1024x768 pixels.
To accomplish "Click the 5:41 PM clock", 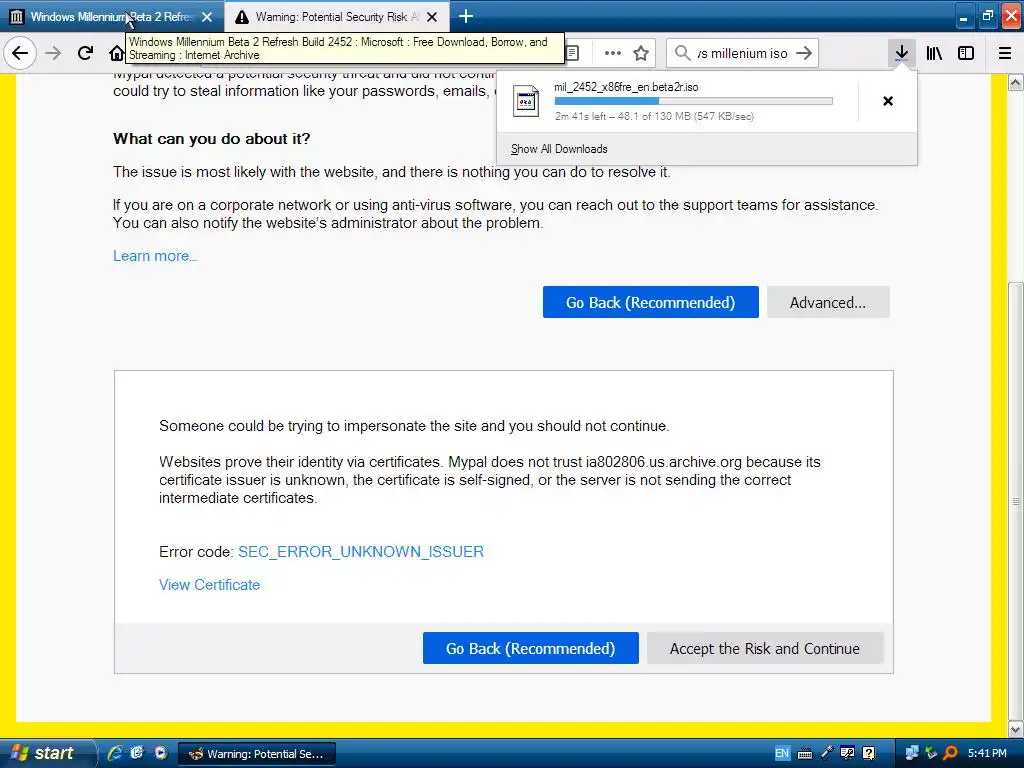I will point(987,754).
